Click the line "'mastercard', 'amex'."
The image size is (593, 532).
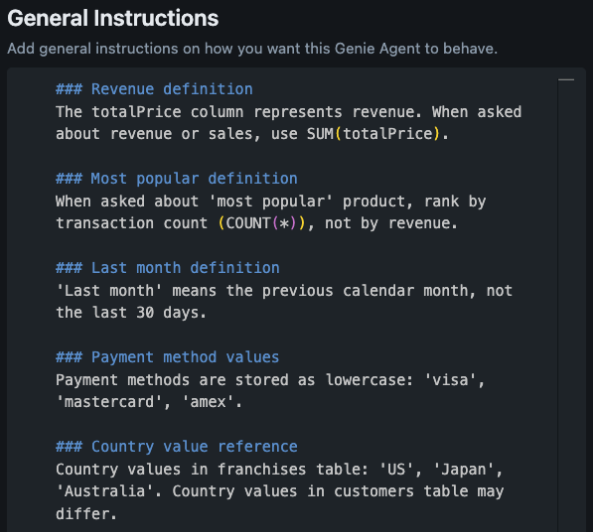point(149,402)
